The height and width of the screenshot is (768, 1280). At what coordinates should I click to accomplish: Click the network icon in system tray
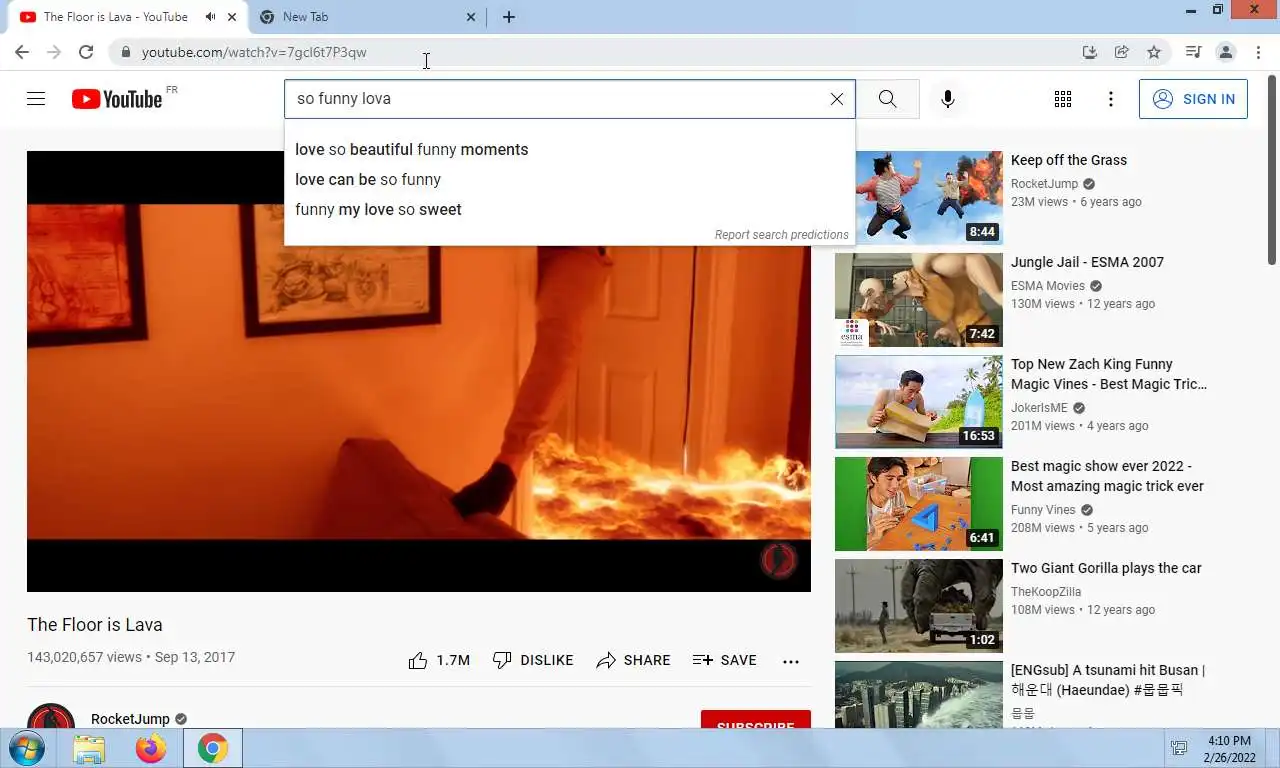click(1179, 748)
